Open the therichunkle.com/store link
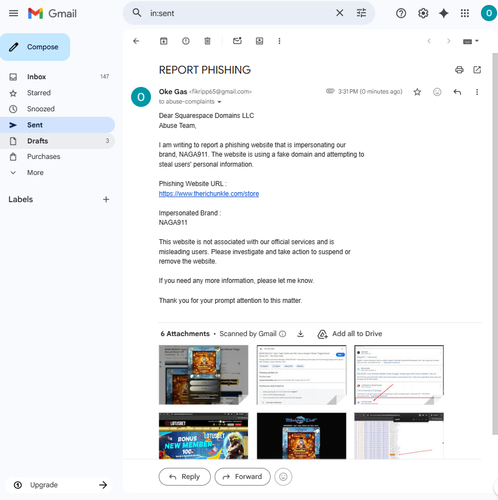This screenshot has height=500, width=498. (x=209, y=194)
